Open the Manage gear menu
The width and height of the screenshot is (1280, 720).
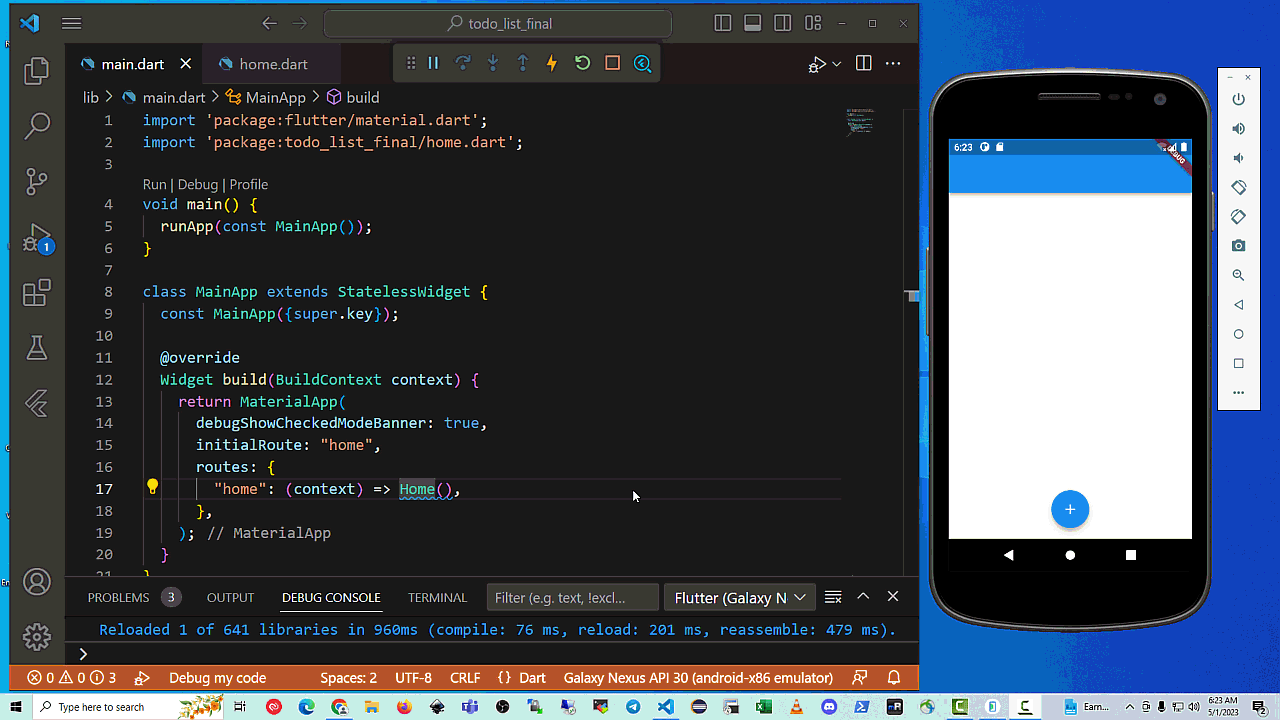click(37, 636)
